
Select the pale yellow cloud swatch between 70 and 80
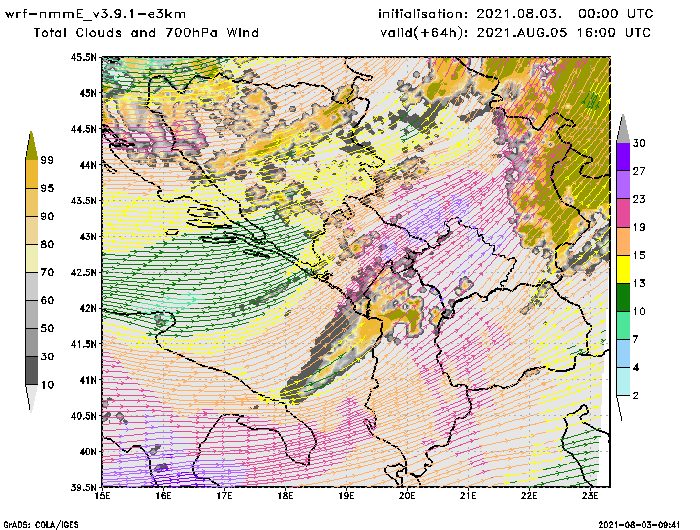[32, 259]
